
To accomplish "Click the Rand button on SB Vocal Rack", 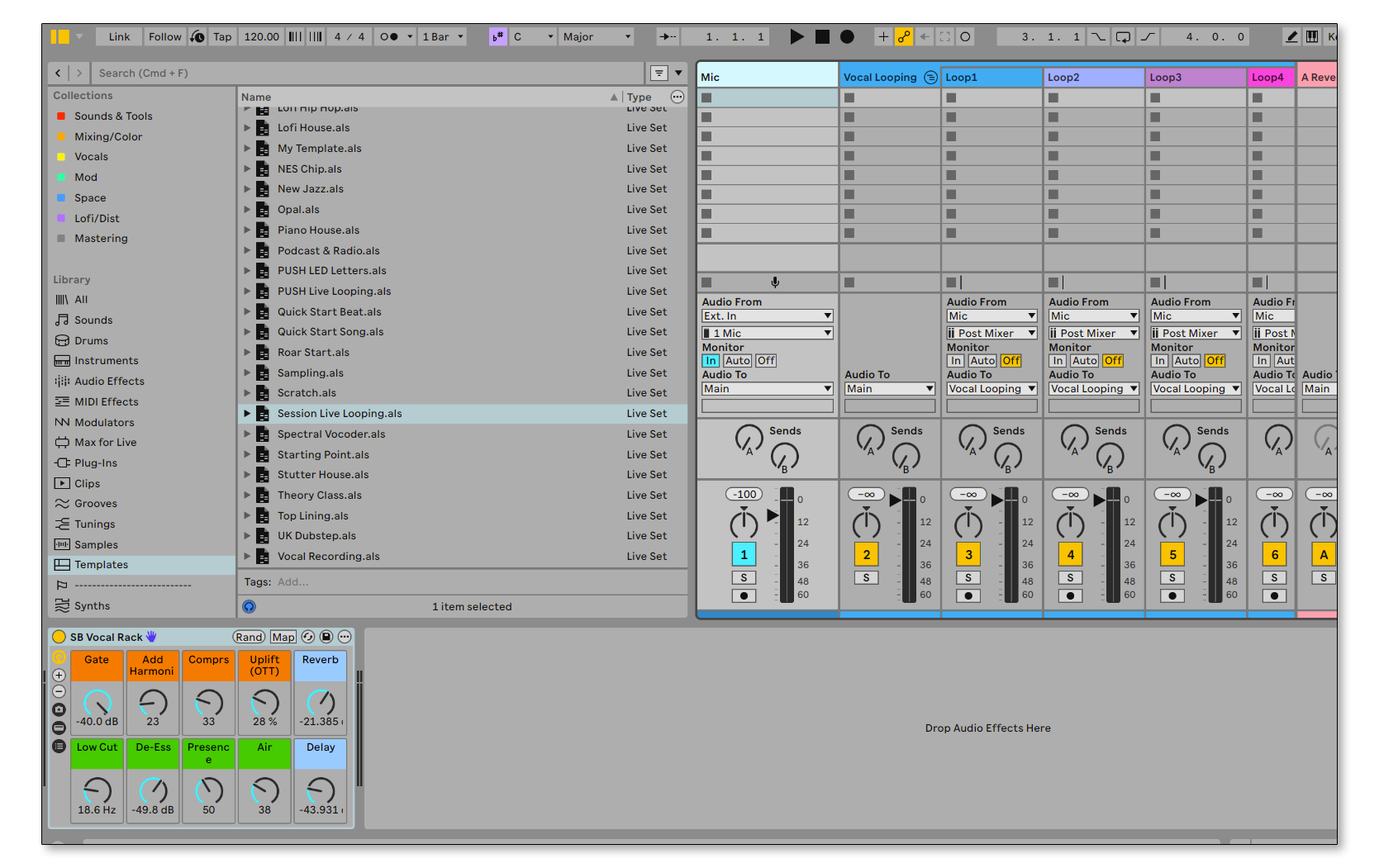I will pyautogui.click(x=249, y=637).
